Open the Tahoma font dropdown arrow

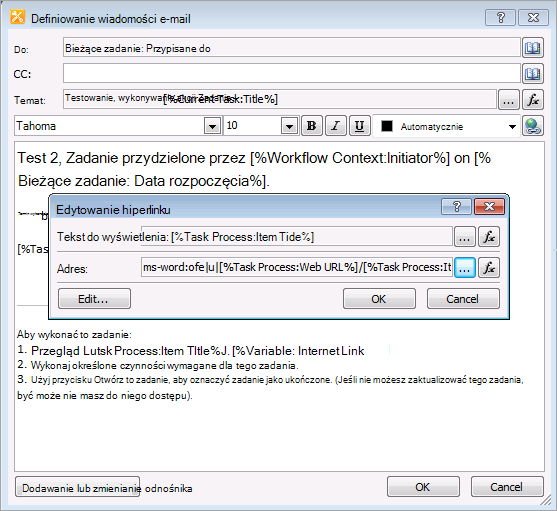click(x=212, y=126)
